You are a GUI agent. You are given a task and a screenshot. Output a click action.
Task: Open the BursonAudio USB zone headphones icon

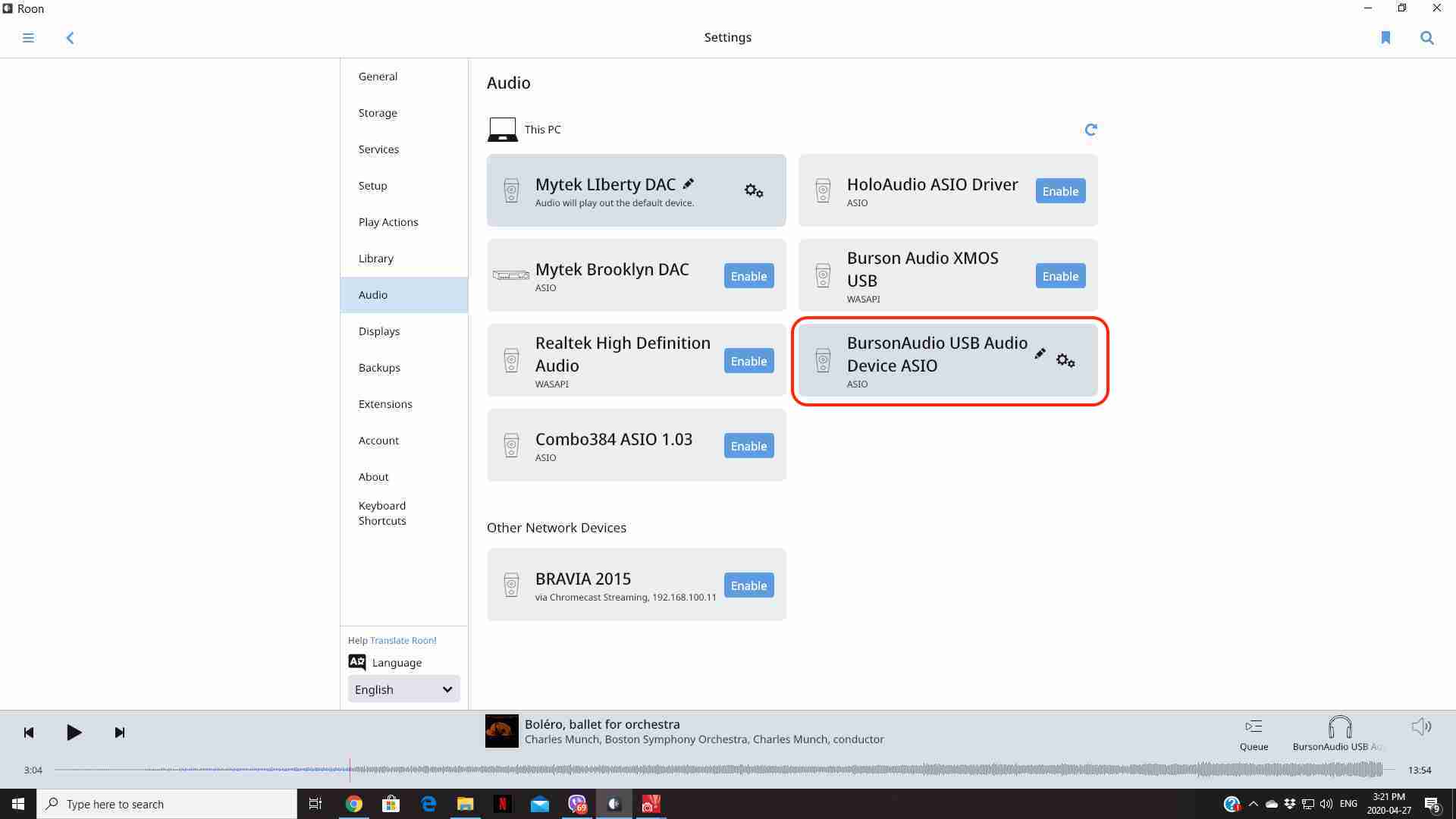coord(1340,727)
